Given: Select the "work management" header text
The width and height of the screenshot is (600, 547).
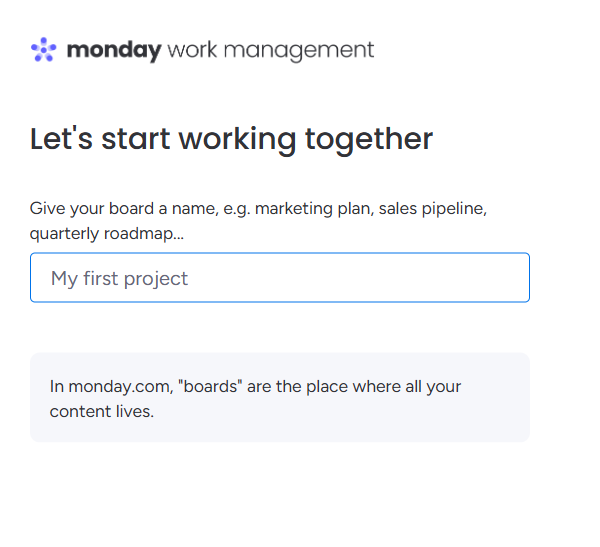Looking at the screenshot, I should coord(271,51).
